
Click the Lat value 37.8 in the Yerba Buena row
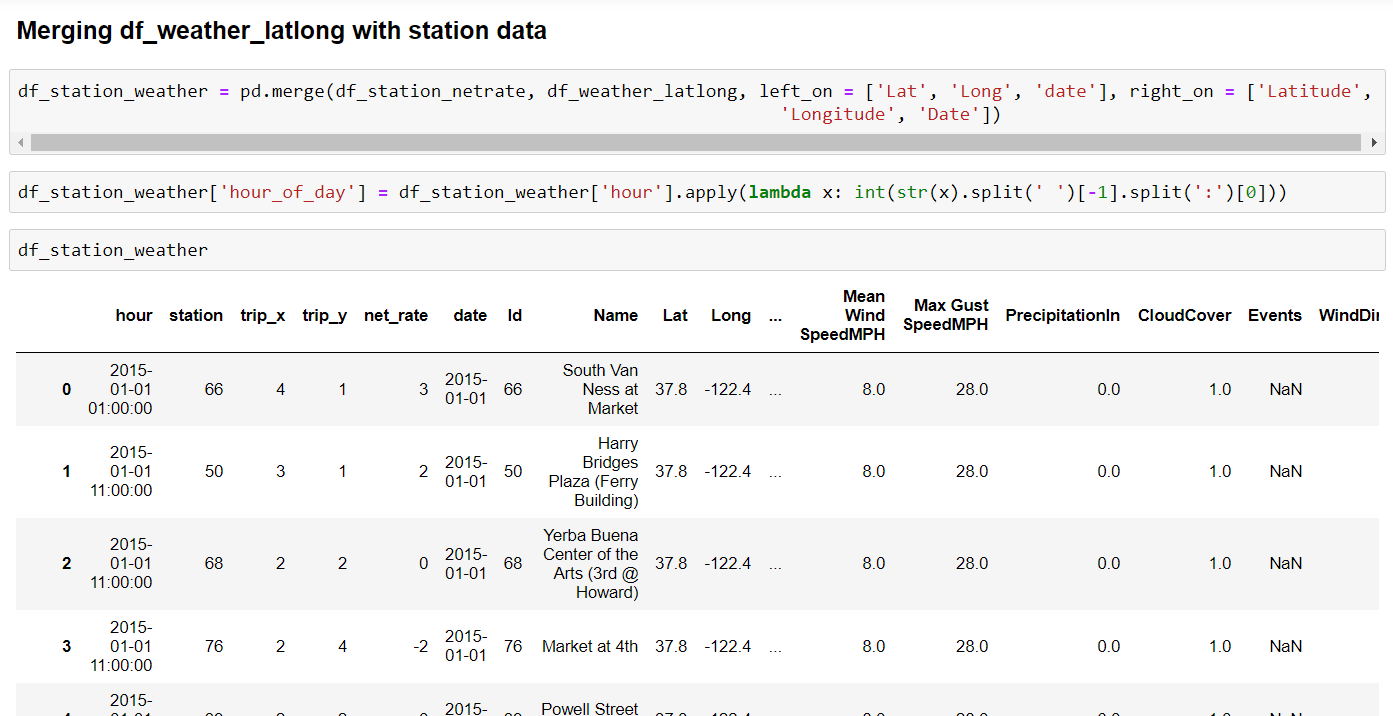point(671,564)
